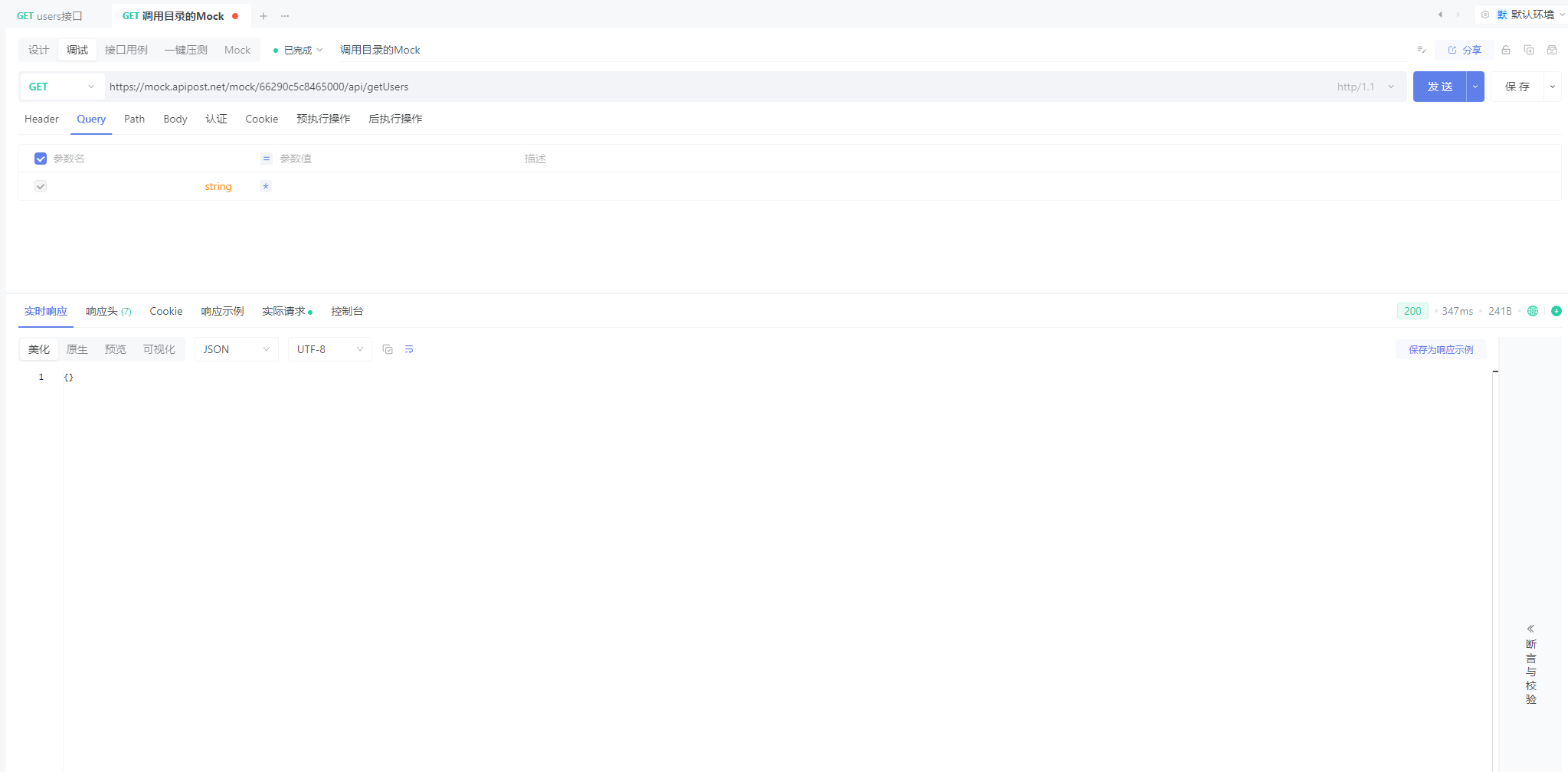Open the 响应示例 tab
This screenshot has height=772, width=1568.
(222, 311)
